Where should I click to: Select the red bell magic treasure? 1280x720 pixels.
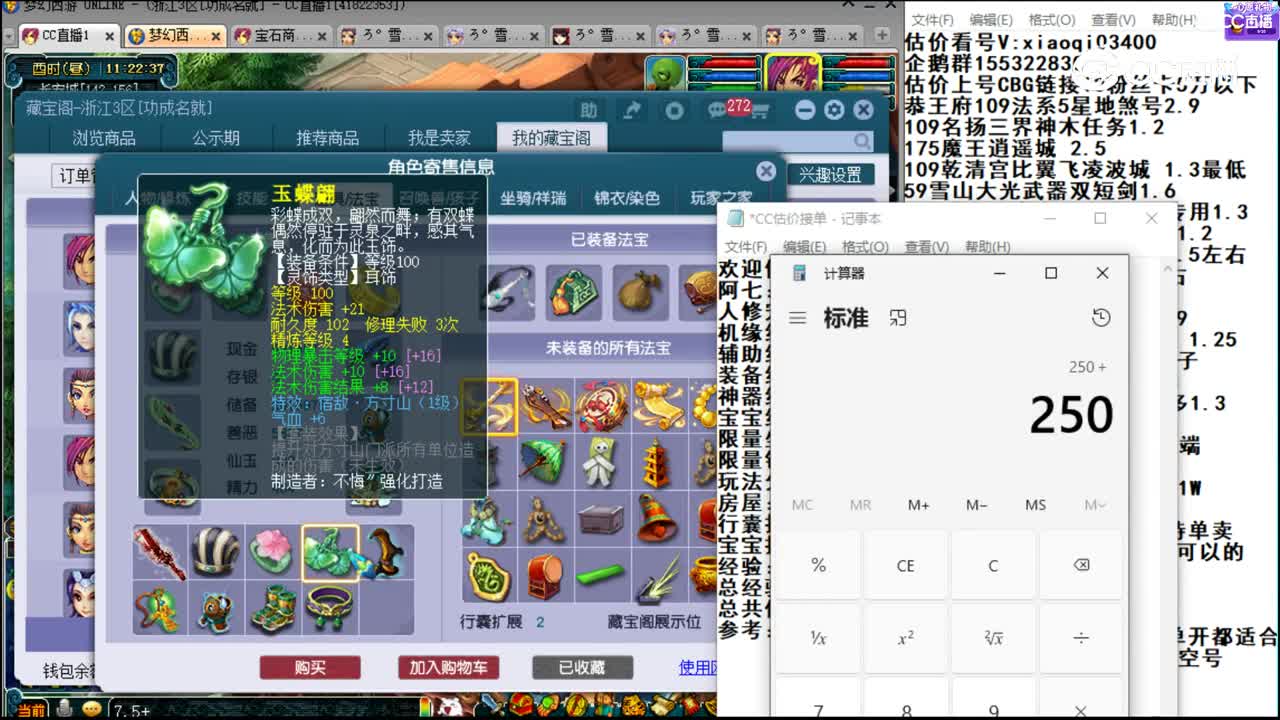point(657,518)
